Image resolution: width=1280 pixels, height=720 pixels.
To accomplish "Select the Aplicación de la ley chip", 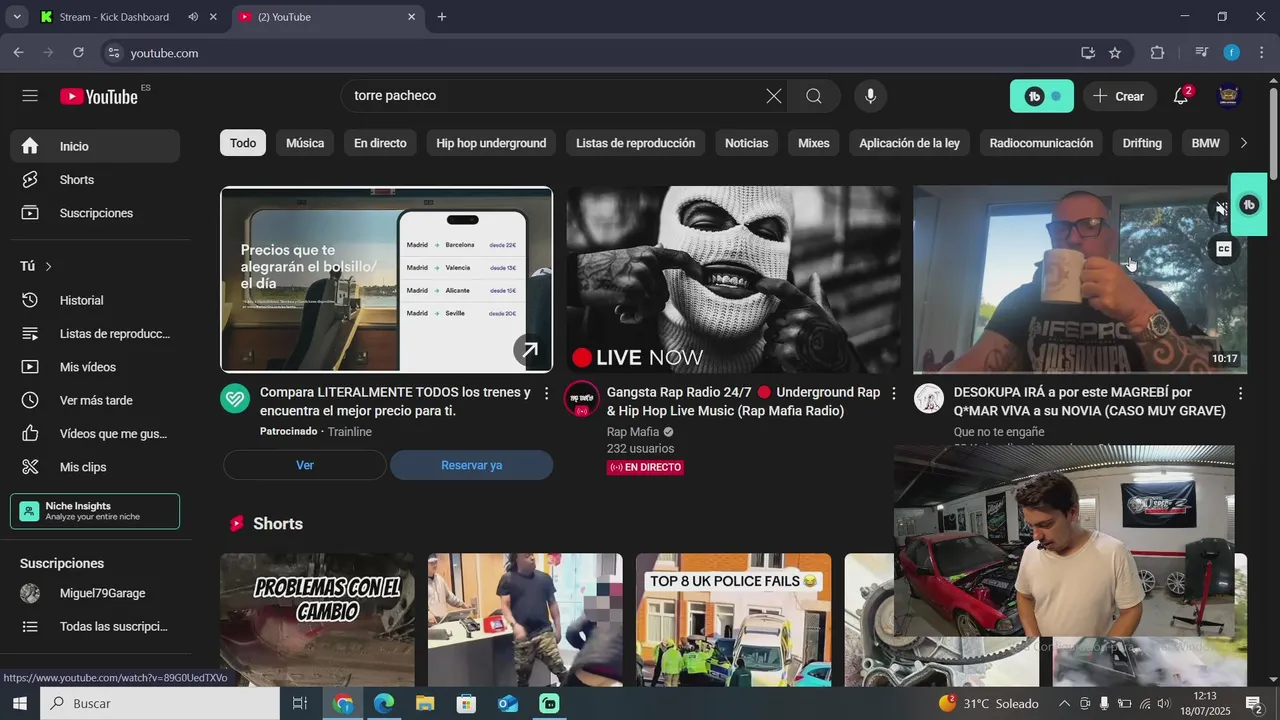I will (909, 143).
